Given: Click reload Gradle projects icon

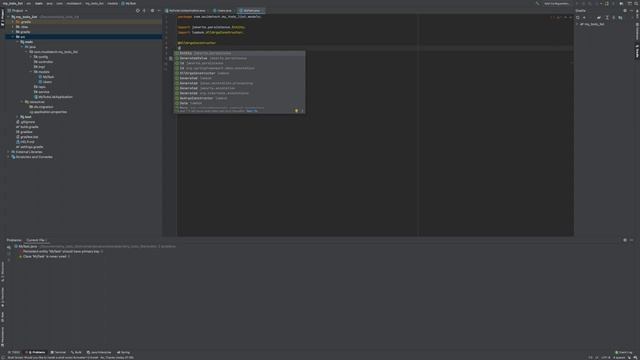Looking at the screenshot, I should [578, 18].
